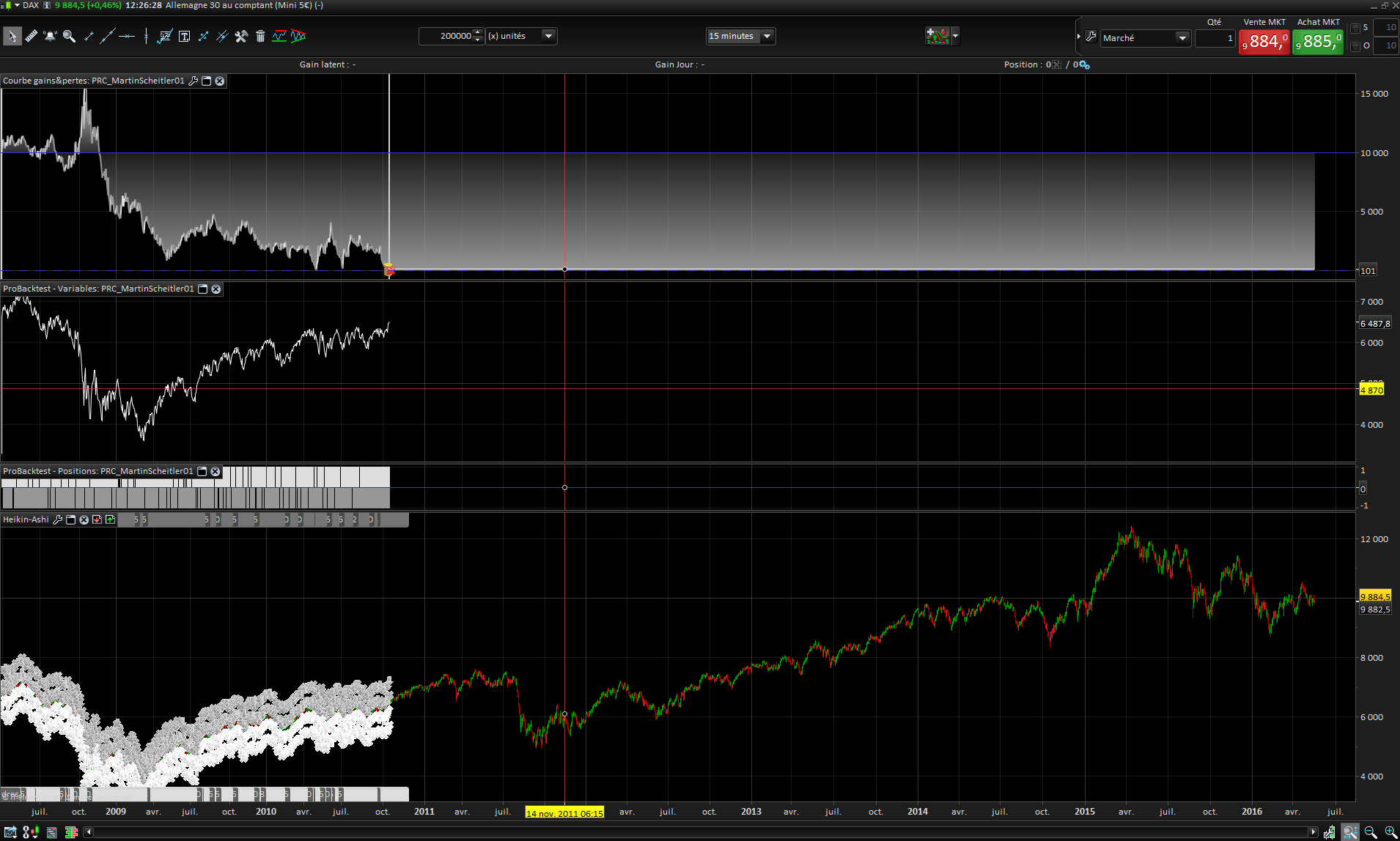Click the O objective value field

tap(1385, 46)
